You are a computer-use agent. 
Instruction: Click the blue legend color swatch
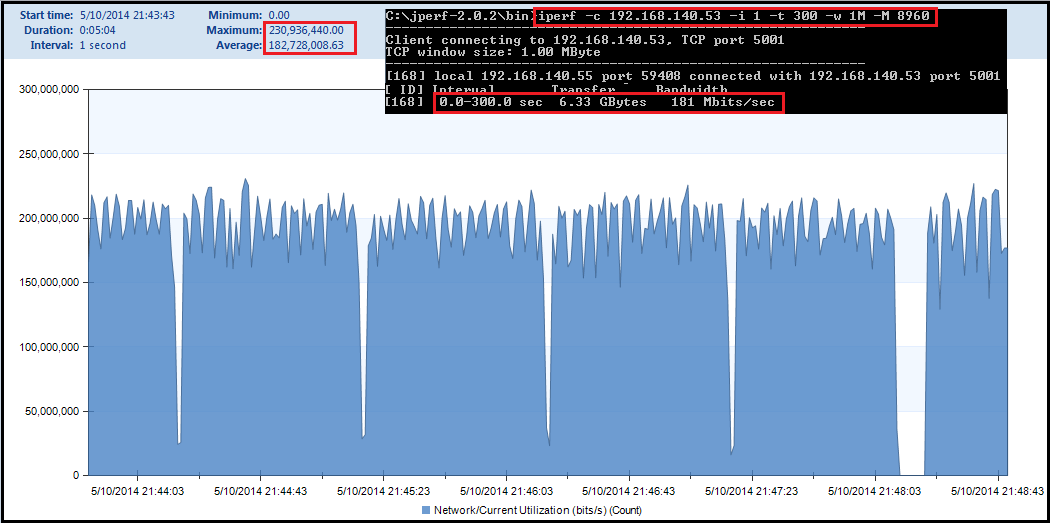click(x=426, y=510)
